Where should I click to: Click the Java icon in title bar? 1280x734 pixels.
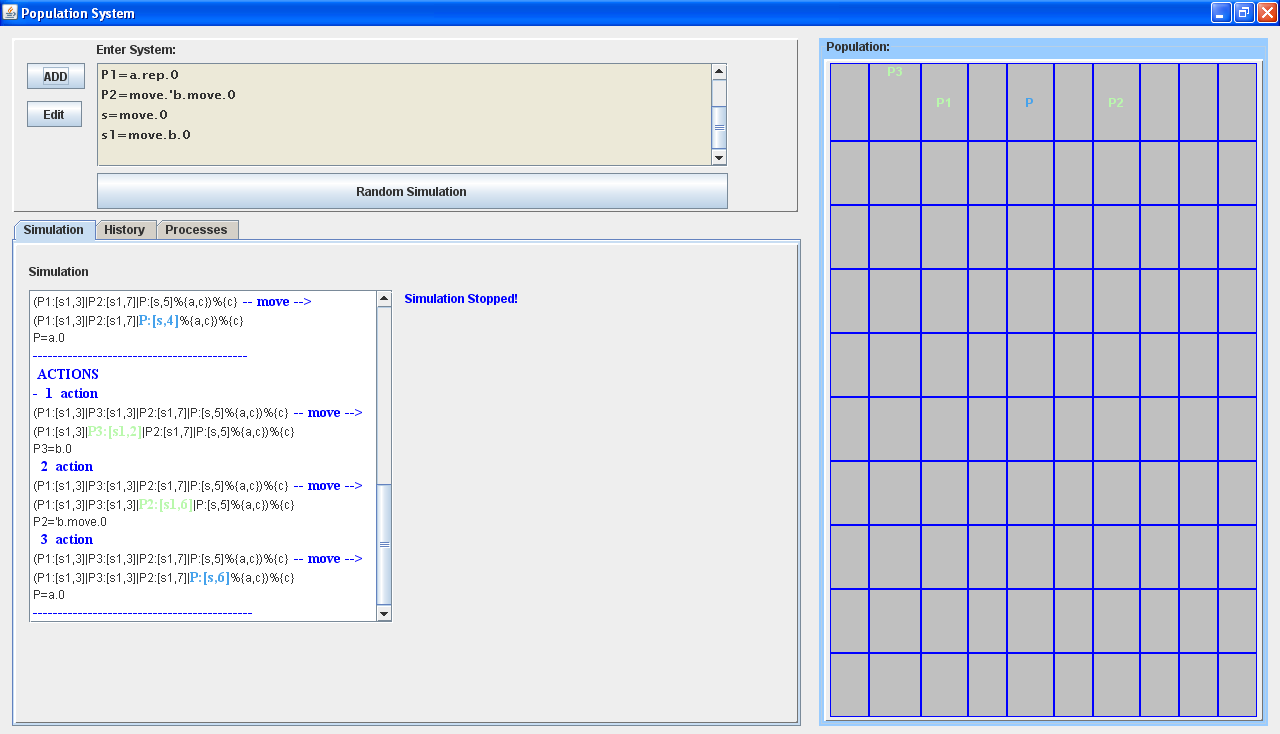[10, 13]
